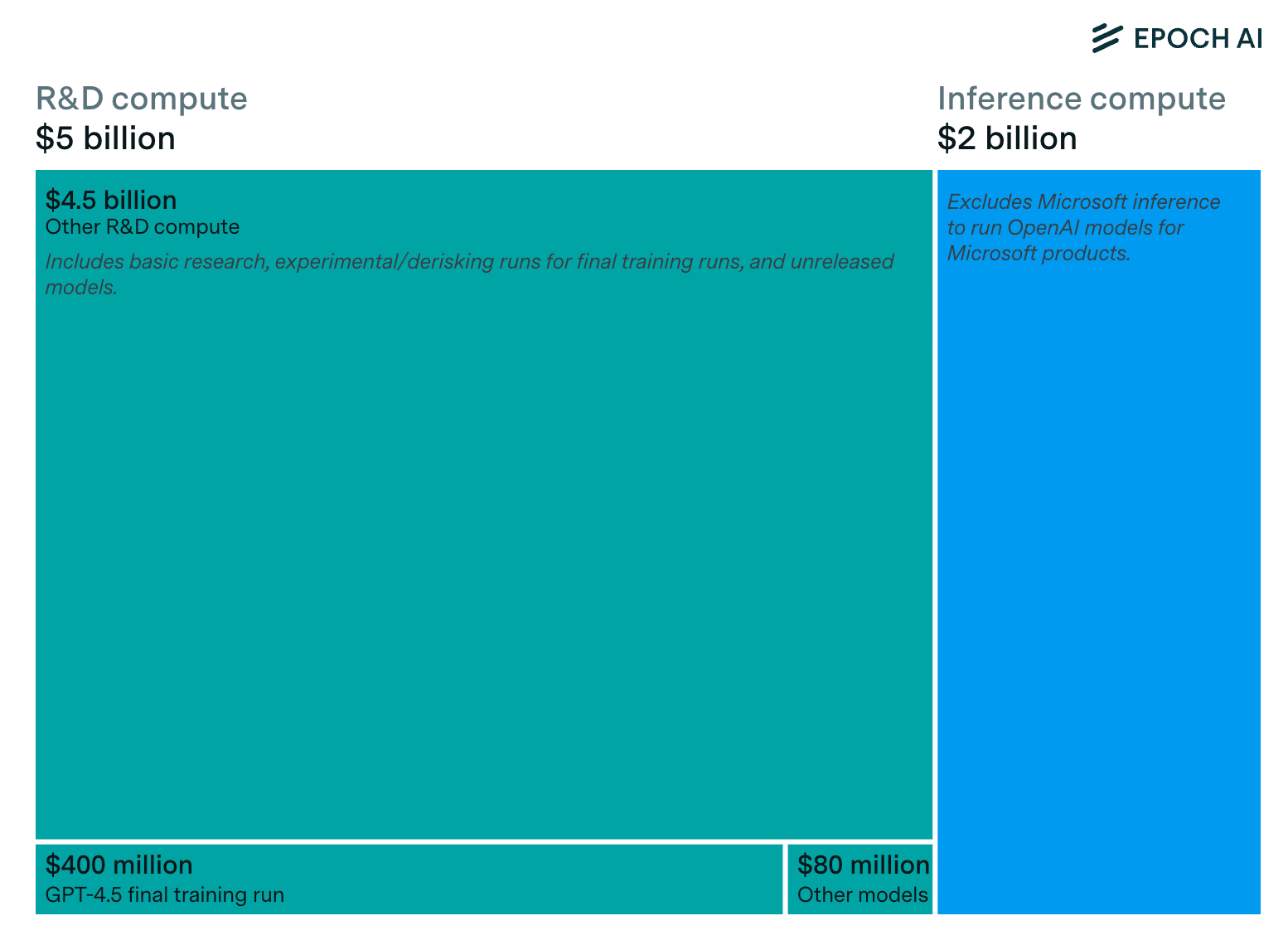This screenshot has height=940, width=1288.
Task: Click the large teal Other R&D block
Action: [484, 539]
